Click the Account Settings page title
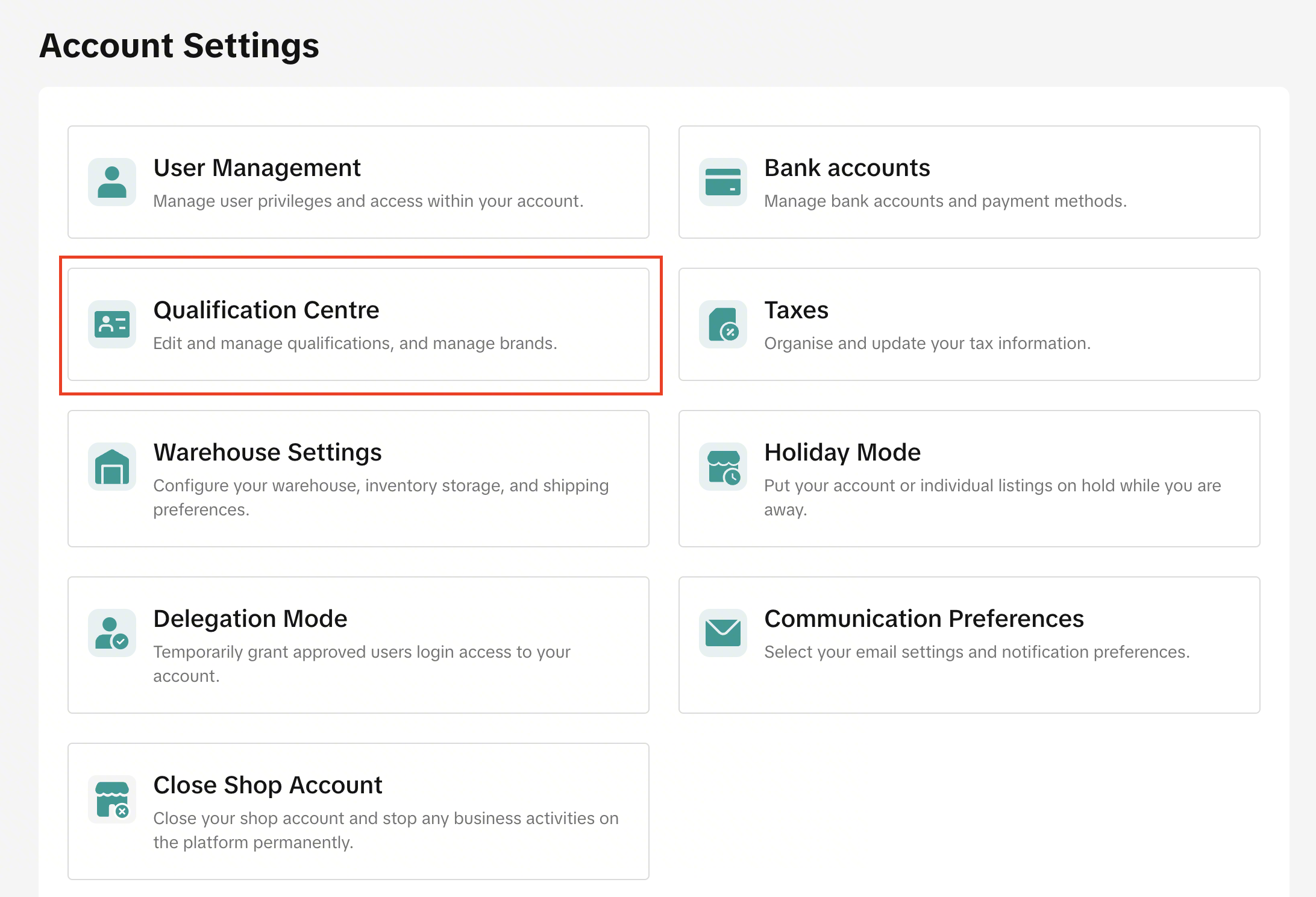The image size is (1316, 897). (180, 46)
